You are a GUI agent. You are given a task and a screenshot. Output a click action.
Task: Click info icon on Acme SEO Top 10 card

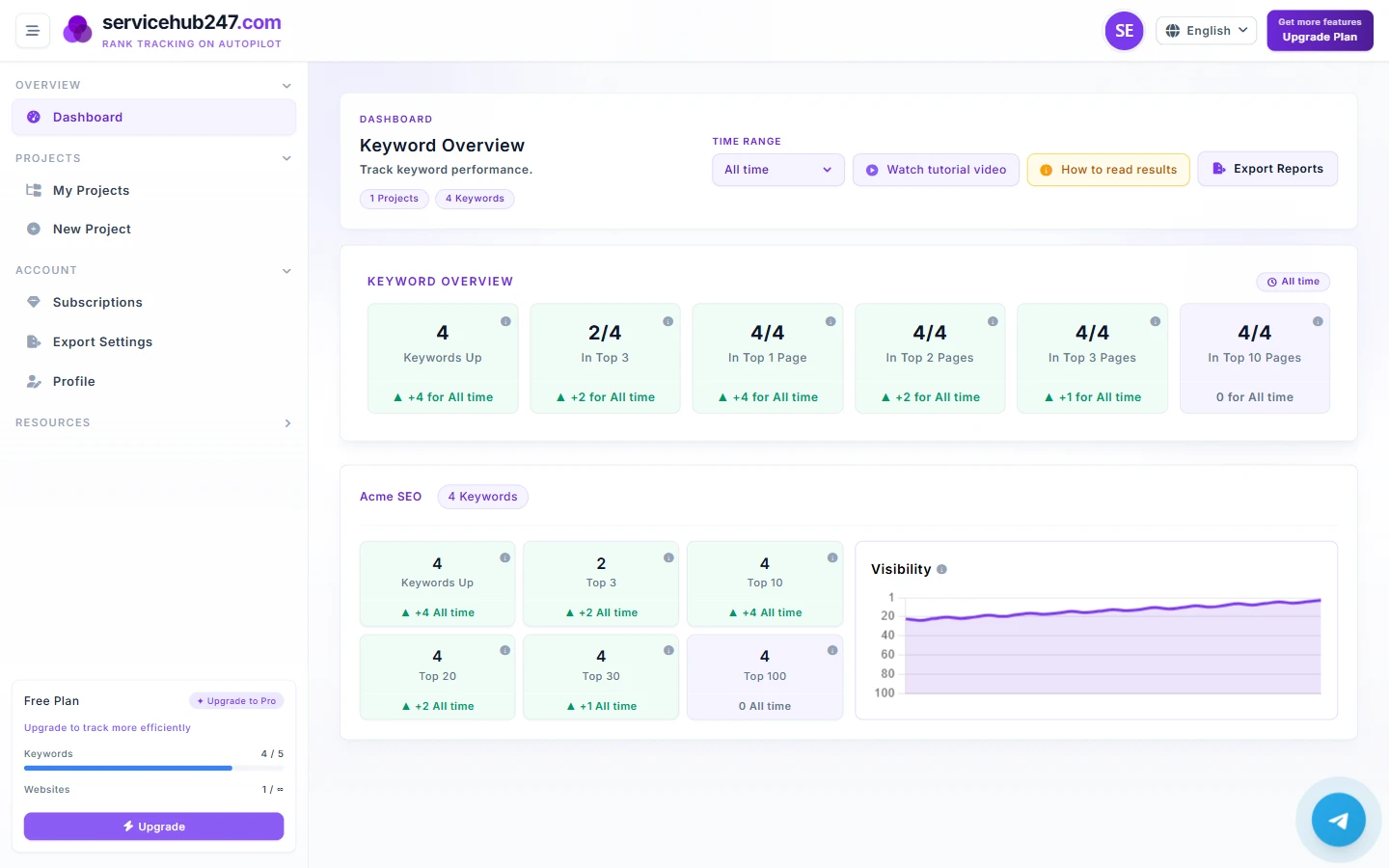[x=832, y=557]
